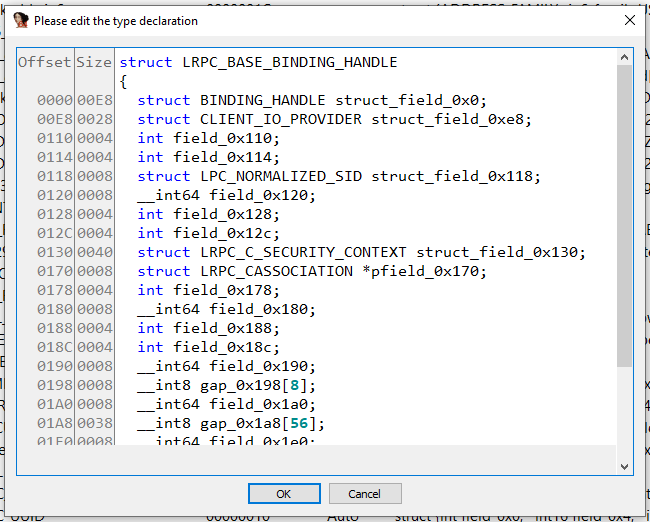Click the BINDING_HANDLE struct_field_0x0 line

[x=312, y=100]
